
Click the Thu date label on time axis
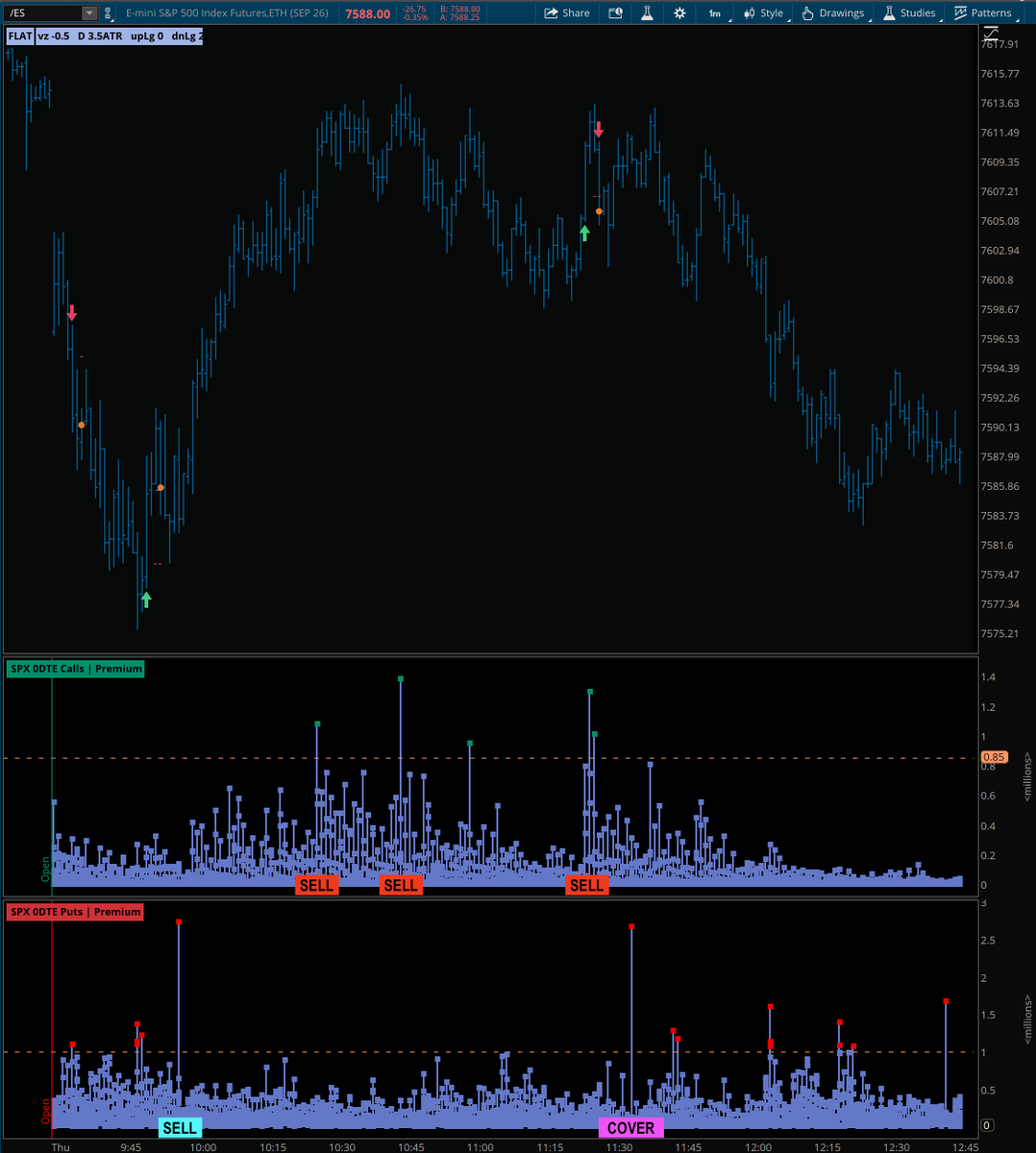point(61,1146)
